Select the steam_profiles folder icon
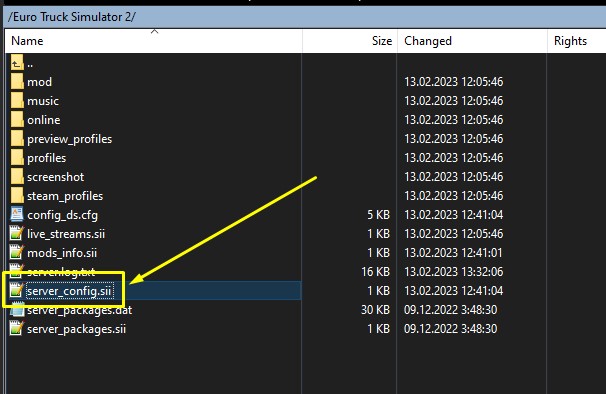 [x=17, y=195]
